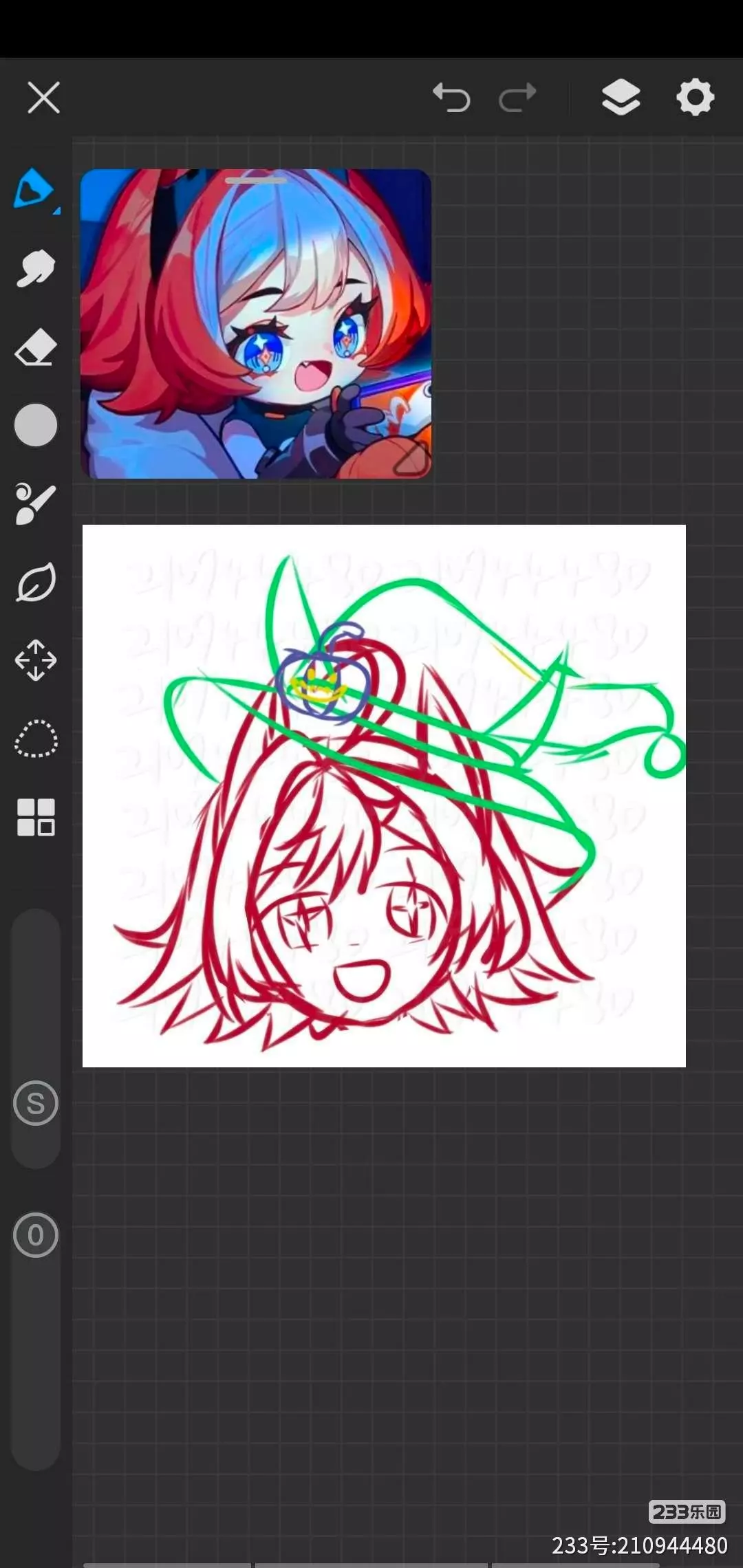Close the editor with the X icon
The image size is (743, 1568).
pyautogui.click(x=44, y=97)
